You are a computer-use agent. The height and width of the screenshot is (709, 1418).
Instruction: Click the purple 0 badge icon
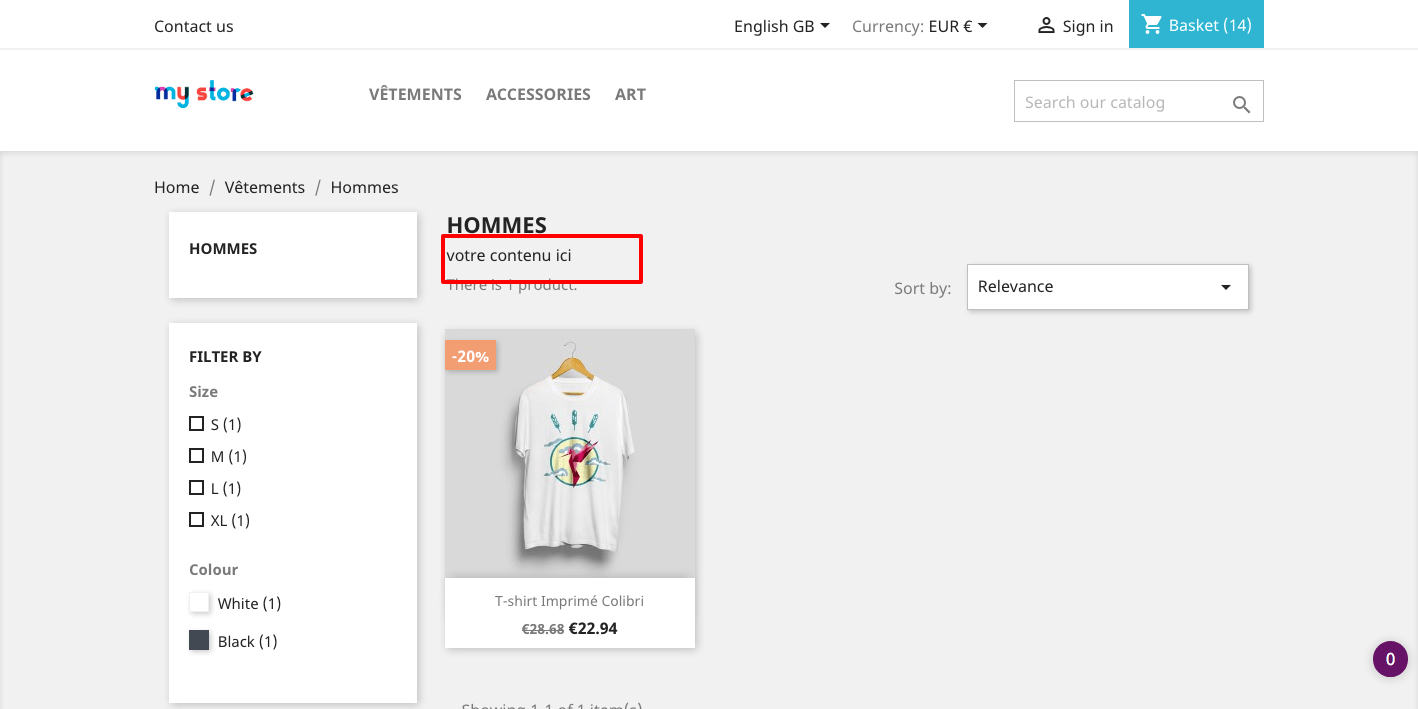[x=1390, y=659]
